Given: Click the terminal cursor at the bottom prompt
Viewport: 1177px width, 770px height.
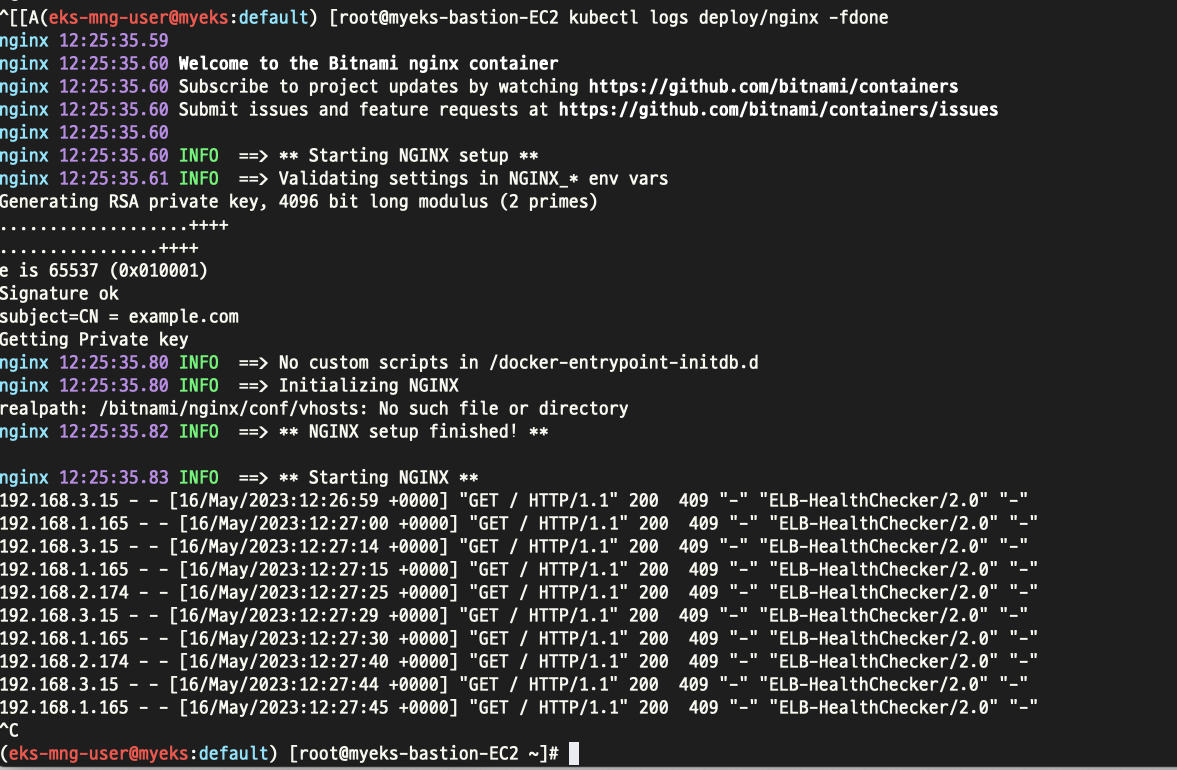Looking at the screenshot, I should tap(574, 753).
